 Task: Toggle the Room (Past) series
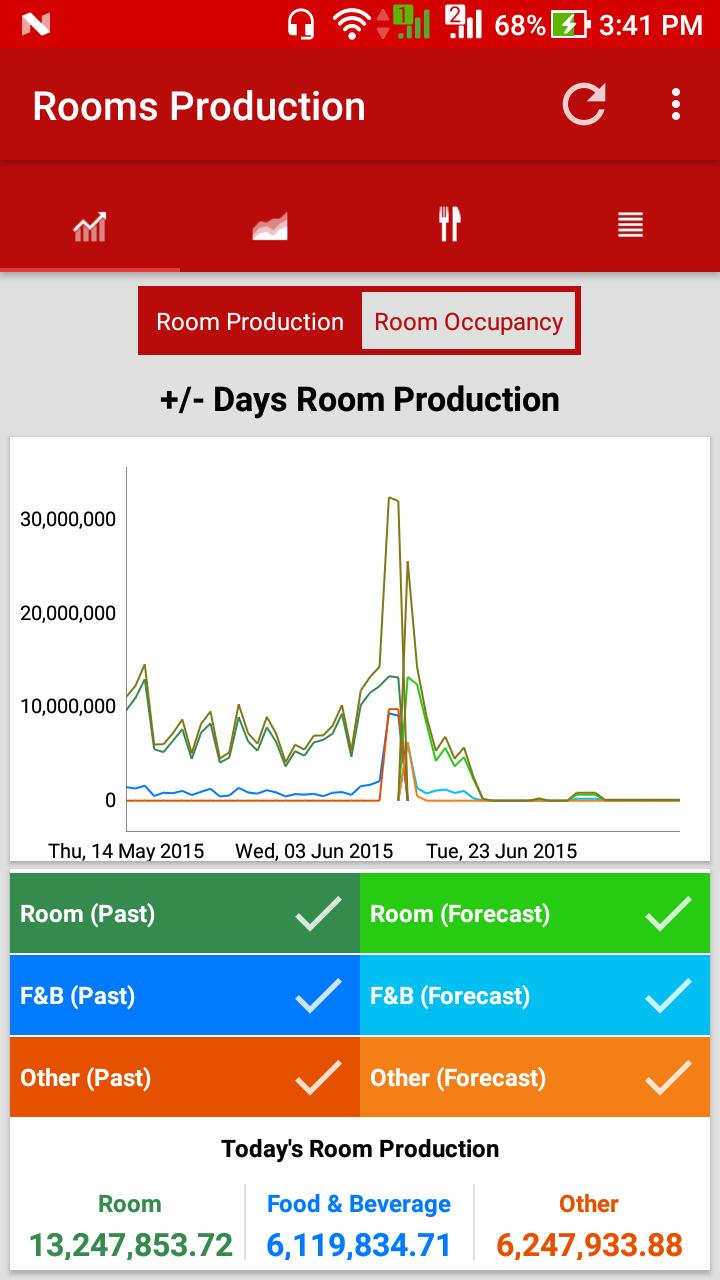pos(185,914)
